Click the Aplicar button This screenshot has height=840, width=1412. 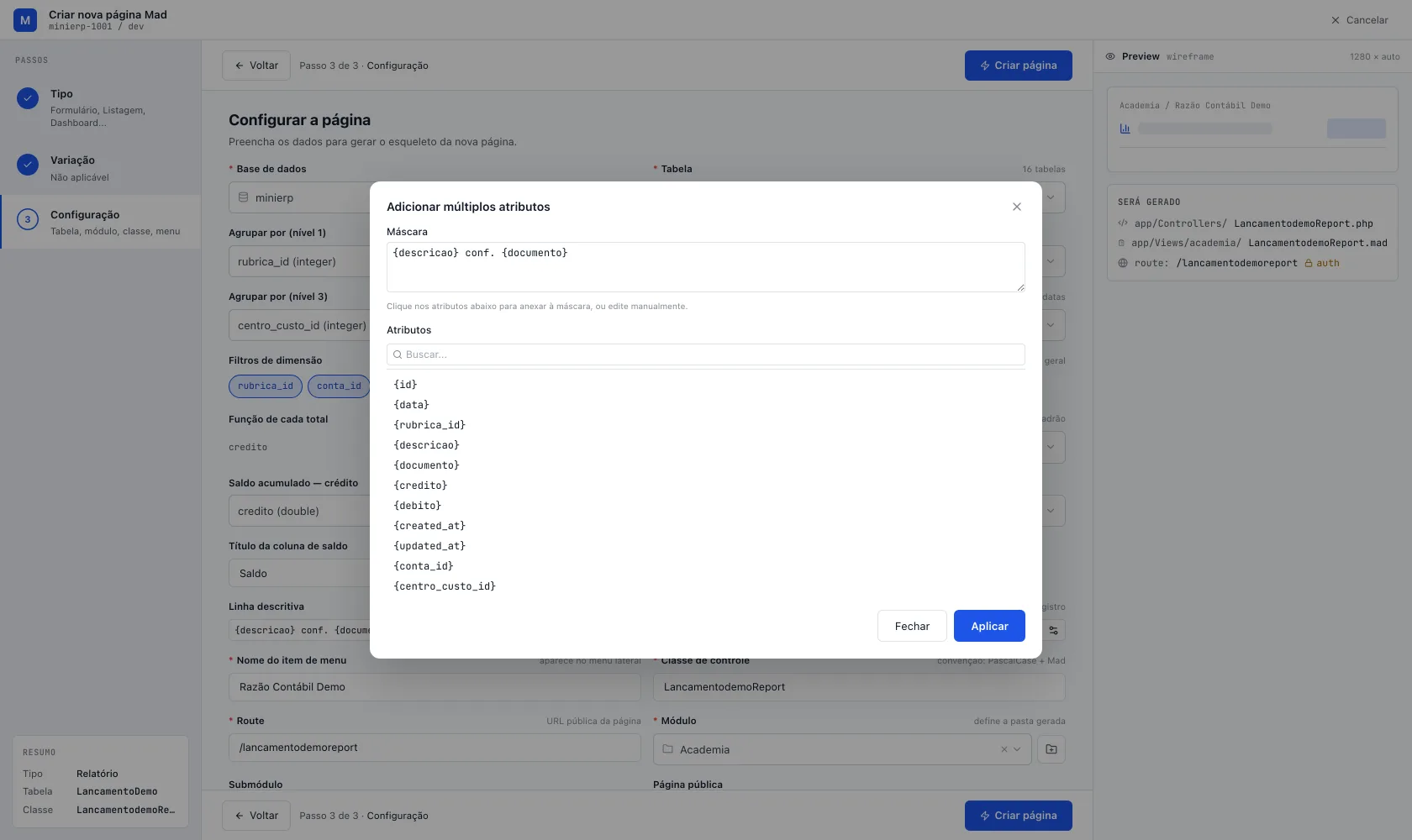[x=989, y=626]
